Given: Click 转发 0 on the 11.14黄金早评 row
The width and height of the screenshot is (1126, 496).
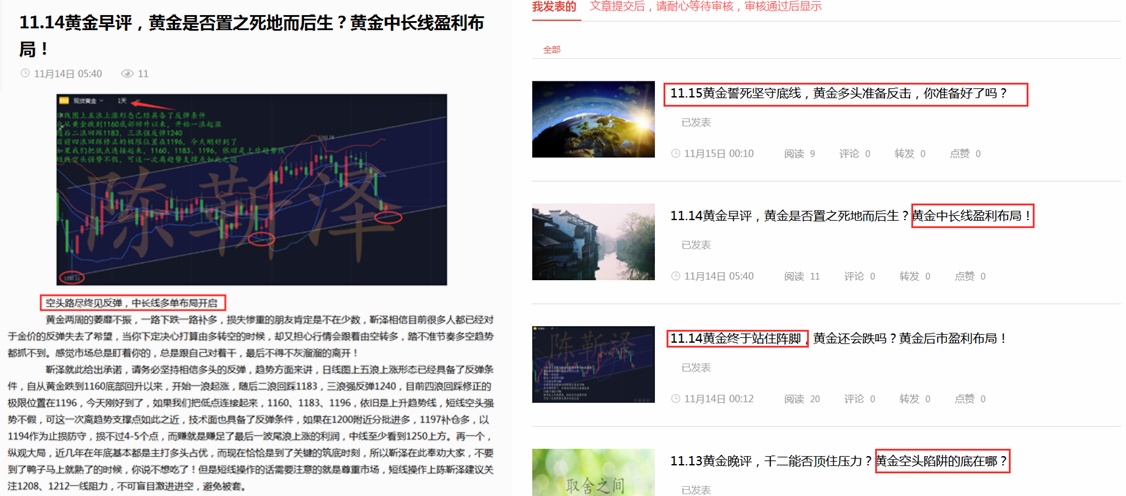Looking at the screenshot, I should point(915,276).
